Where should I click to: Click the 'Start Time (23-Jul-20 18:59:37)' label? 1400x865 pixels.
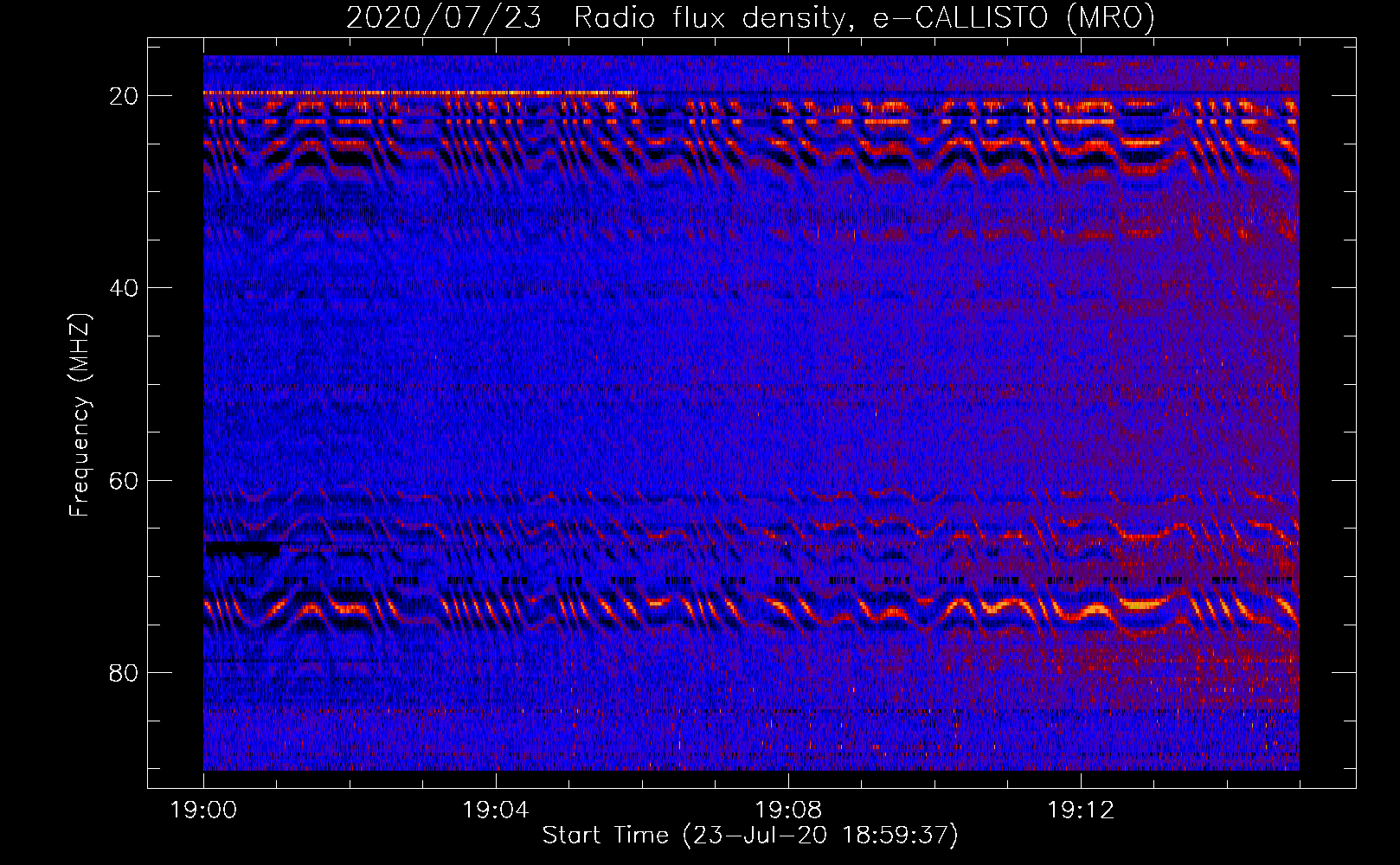[750, 836]
